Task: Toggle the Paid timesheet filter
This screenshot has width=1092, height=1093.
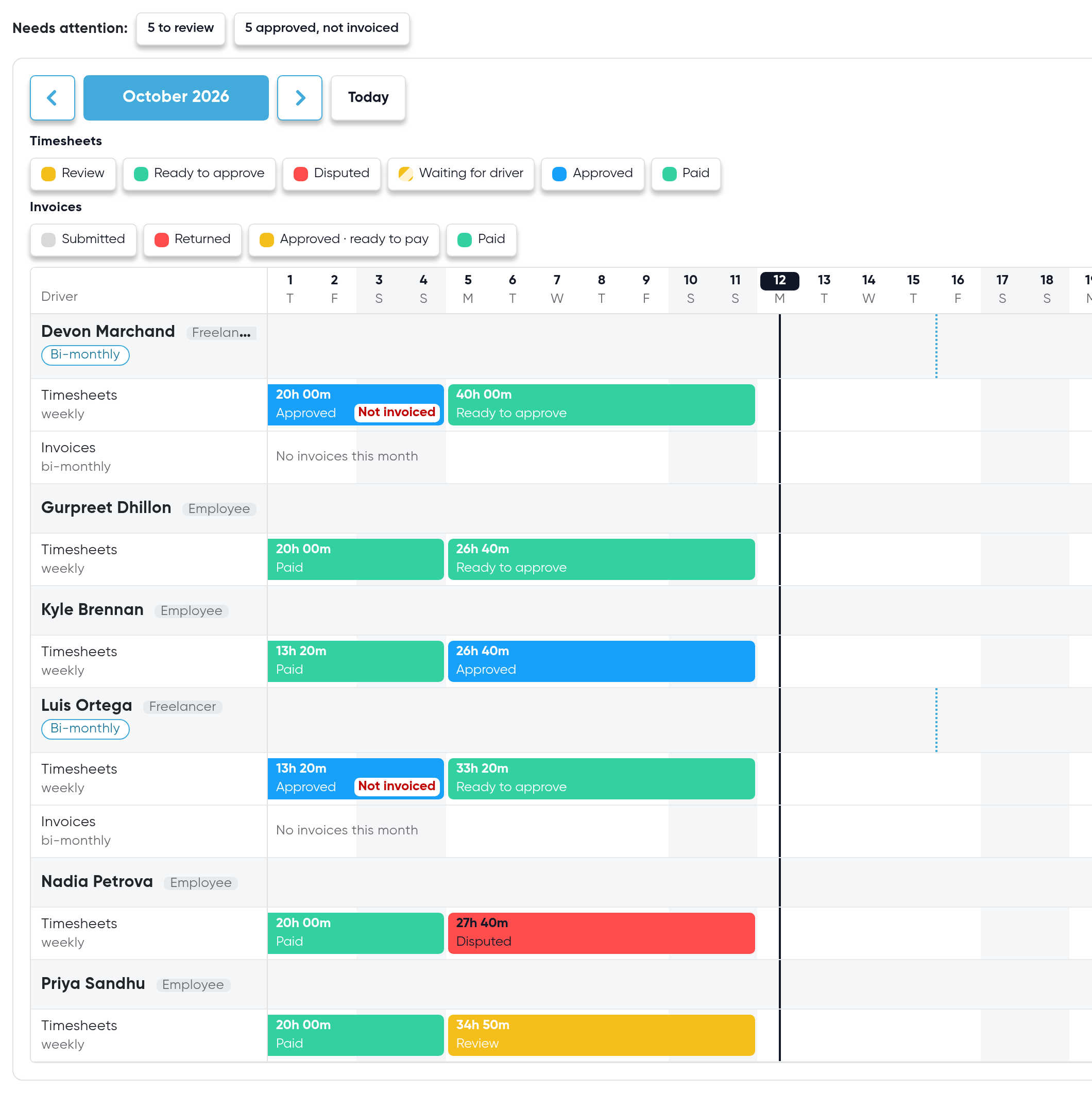Action: [686, 174]
